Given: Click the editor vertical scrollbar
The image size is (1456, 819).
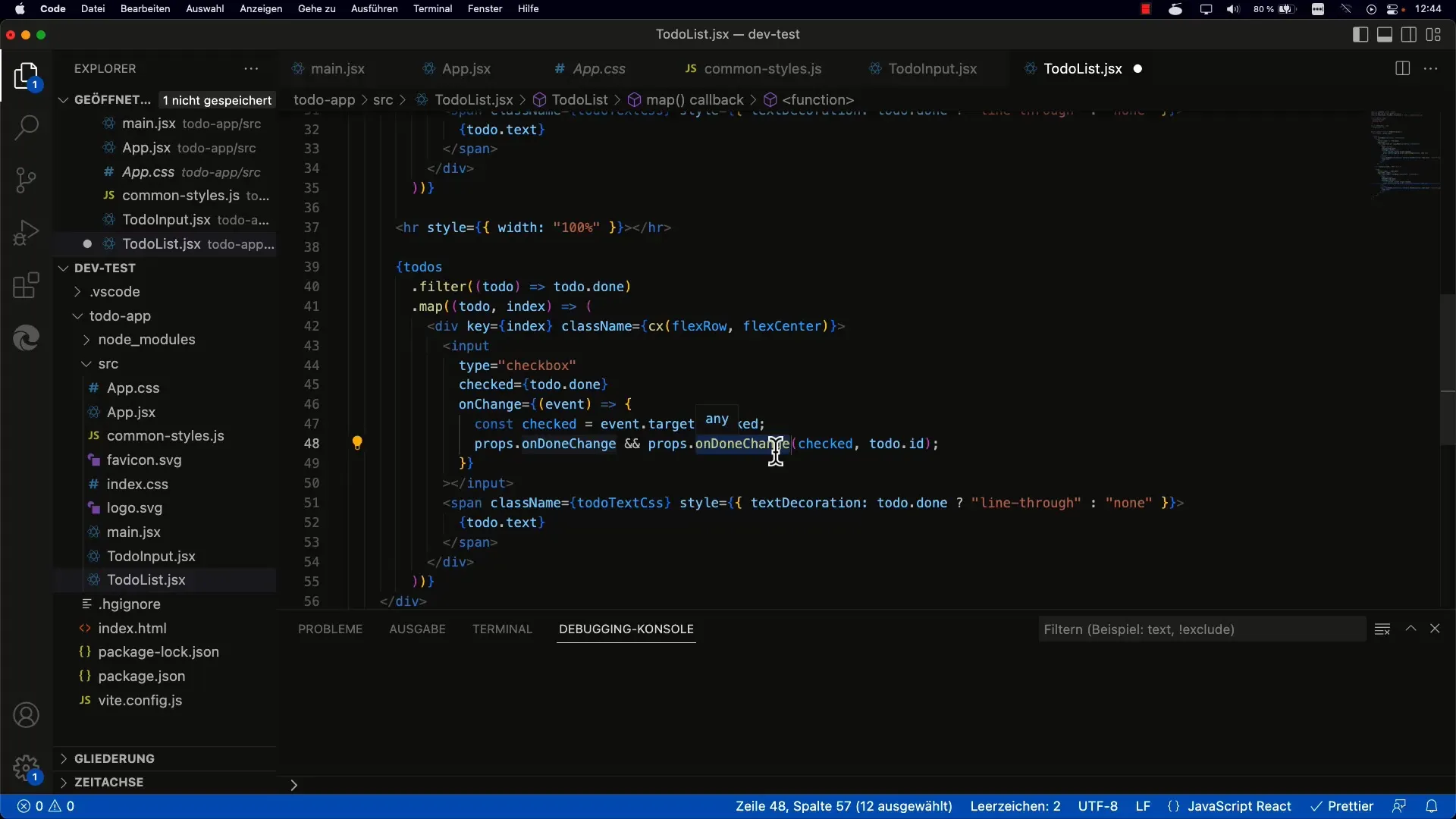Looking at the screenshot, I should tap(1447, 369).
